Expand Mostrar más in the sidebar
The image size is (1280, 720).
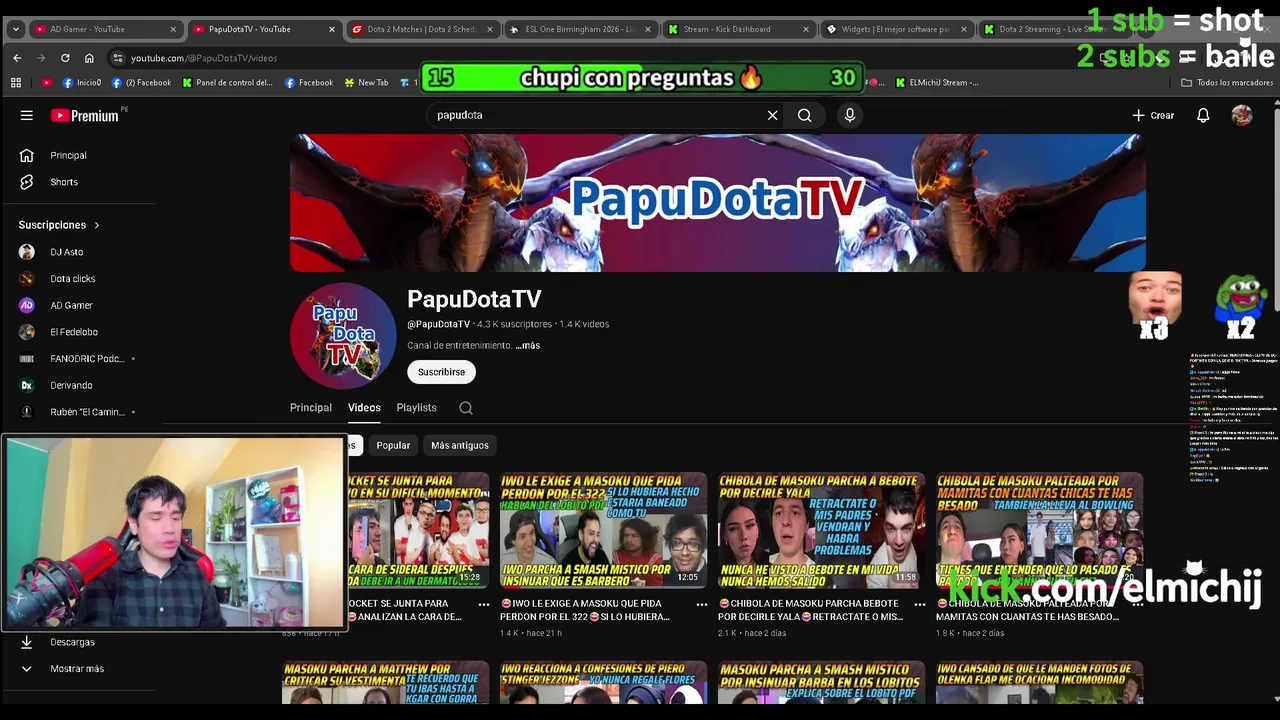[x=76, y=669]
